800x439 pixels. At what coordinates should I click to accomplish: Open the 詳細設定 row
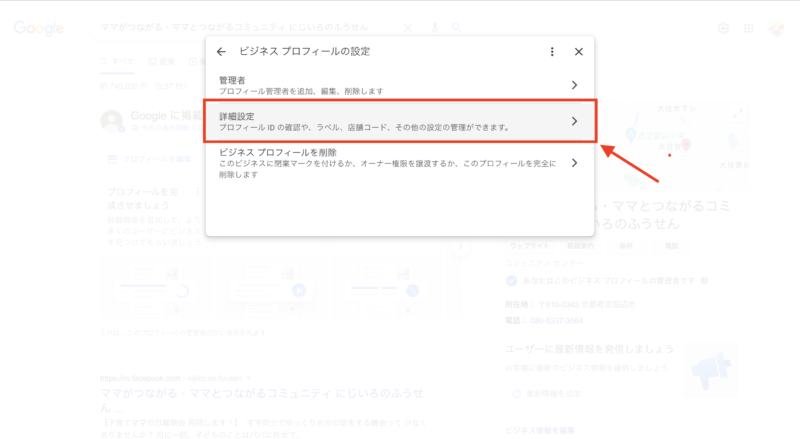400,121
